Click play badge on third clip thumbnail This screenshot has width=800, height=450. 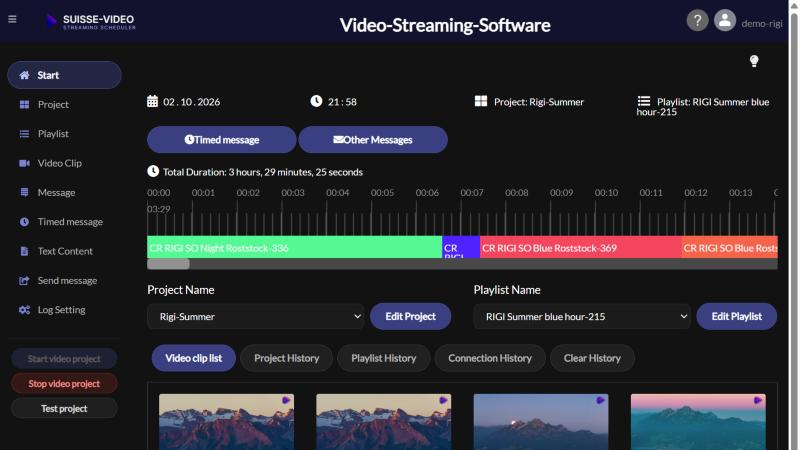[x=601, y=401]
